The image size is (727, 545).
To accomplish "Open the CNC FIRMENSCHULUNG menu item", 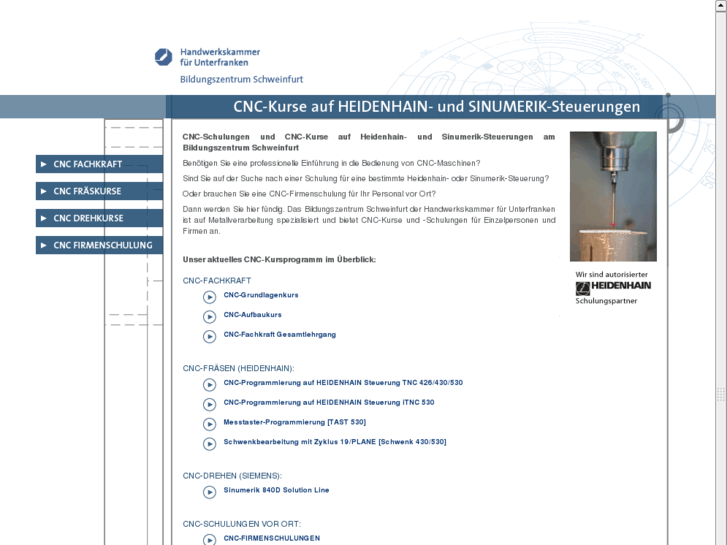I will coord(99,245).
